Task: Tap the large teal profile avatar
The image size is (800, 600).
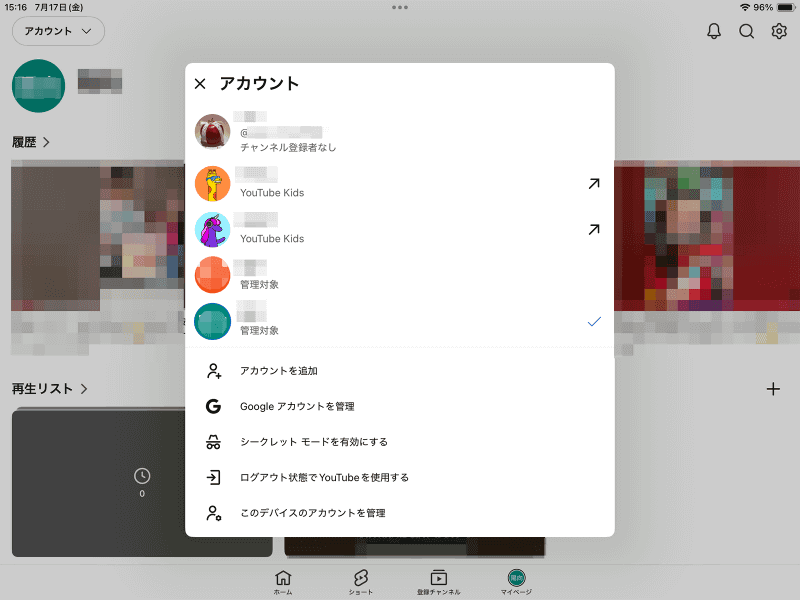Action: point(38,86)
